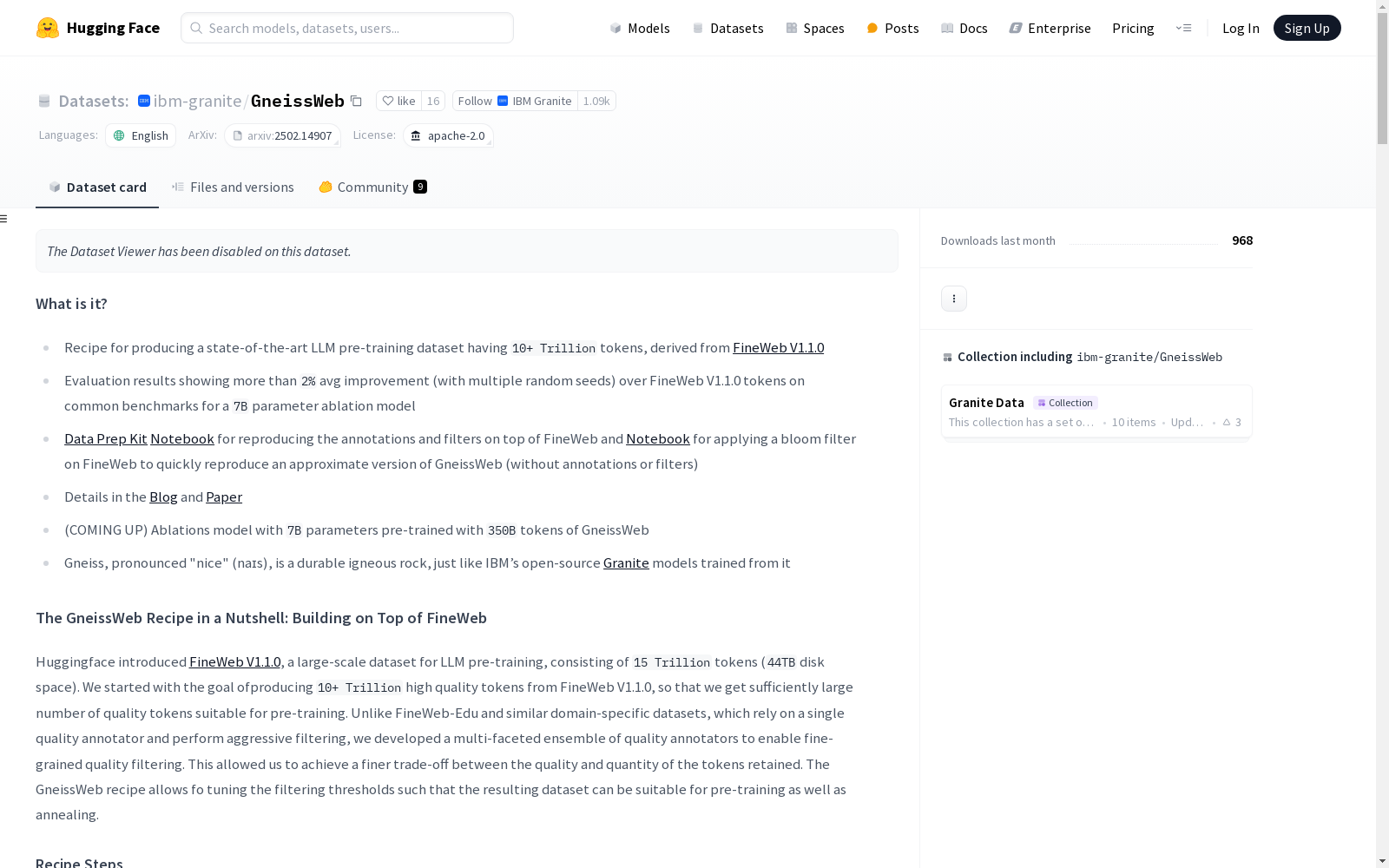Click the like count 16
Viewport: 1389px width, 868px height.
pos(433,101)
